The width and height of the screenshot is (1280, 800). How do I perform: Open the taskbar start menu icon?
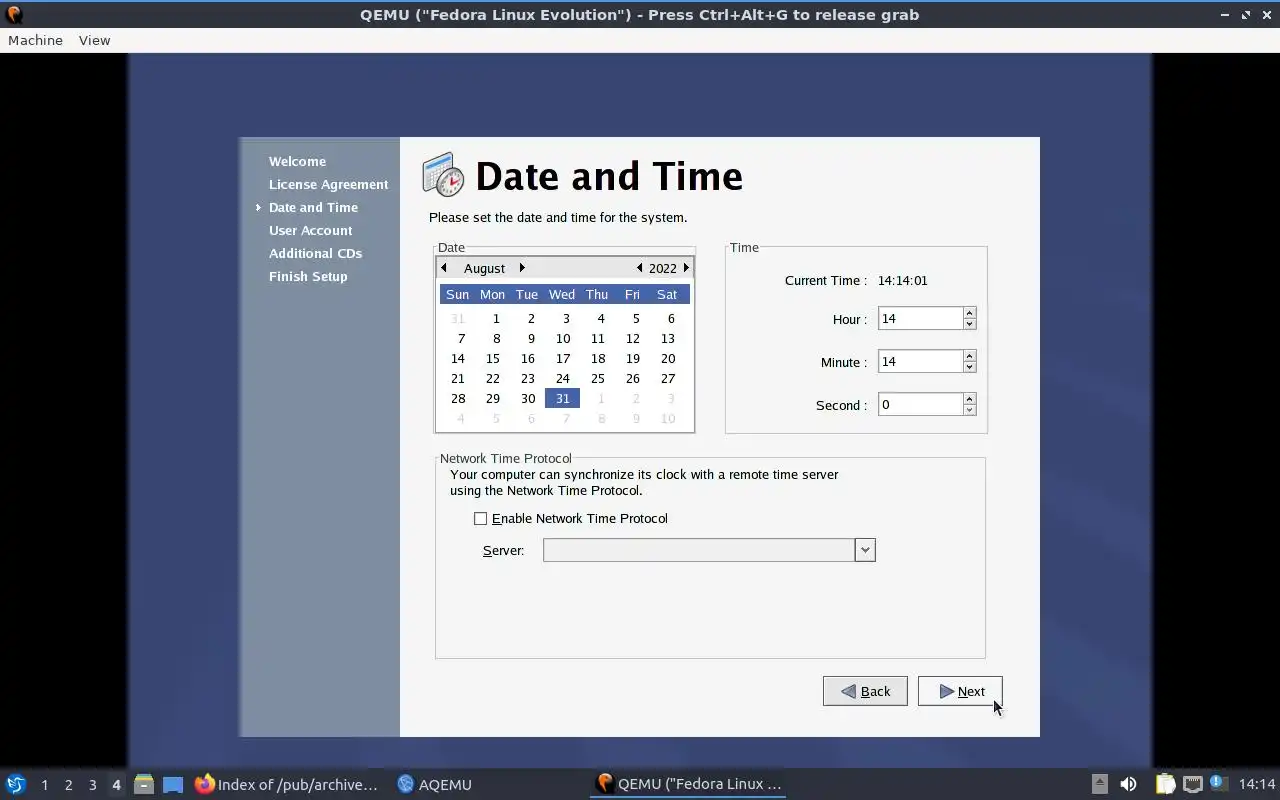[x=15, y=784]
